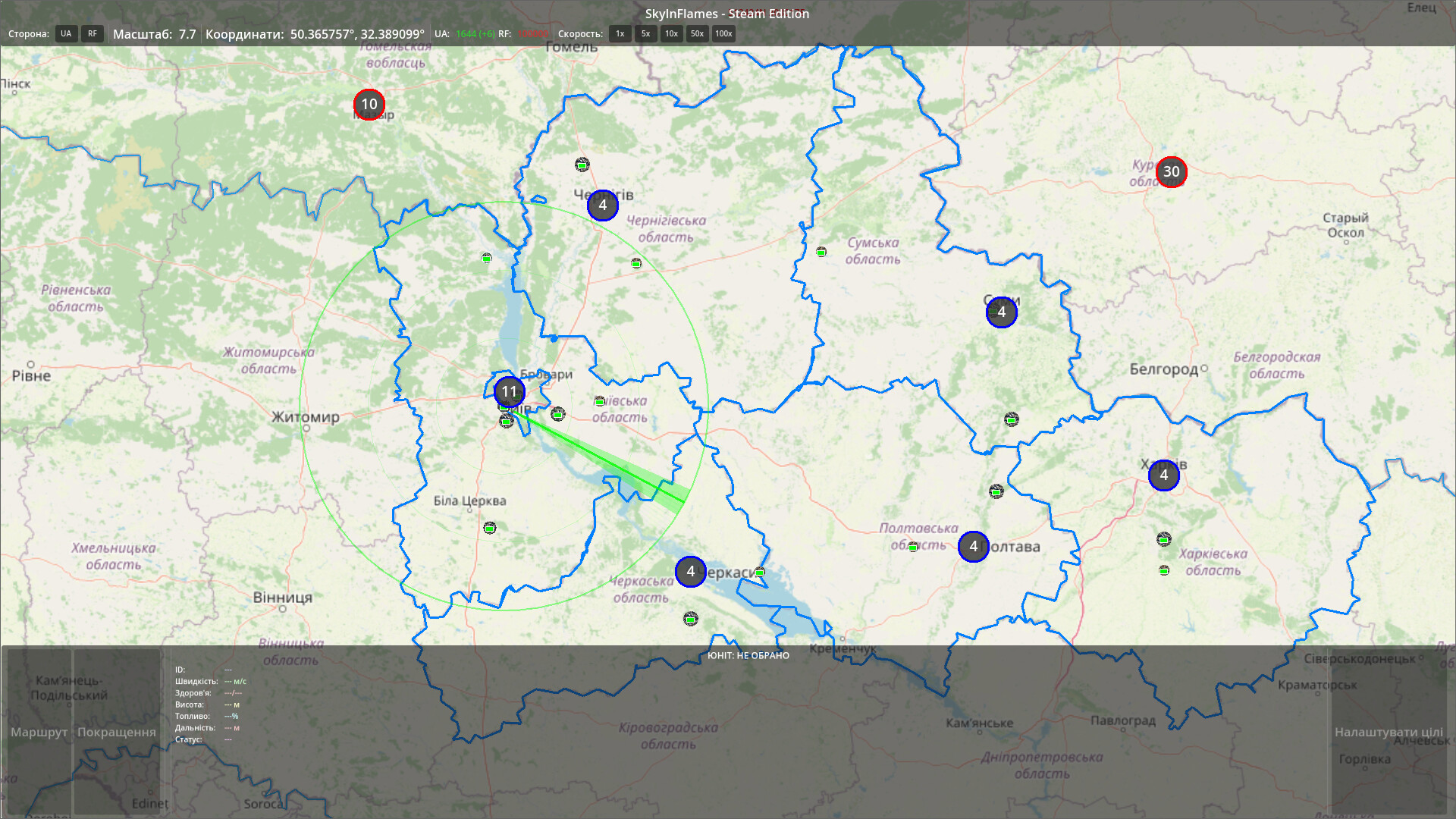Set simulation speed to 100x
This screenshot has height=819, width=1456.
723,33
